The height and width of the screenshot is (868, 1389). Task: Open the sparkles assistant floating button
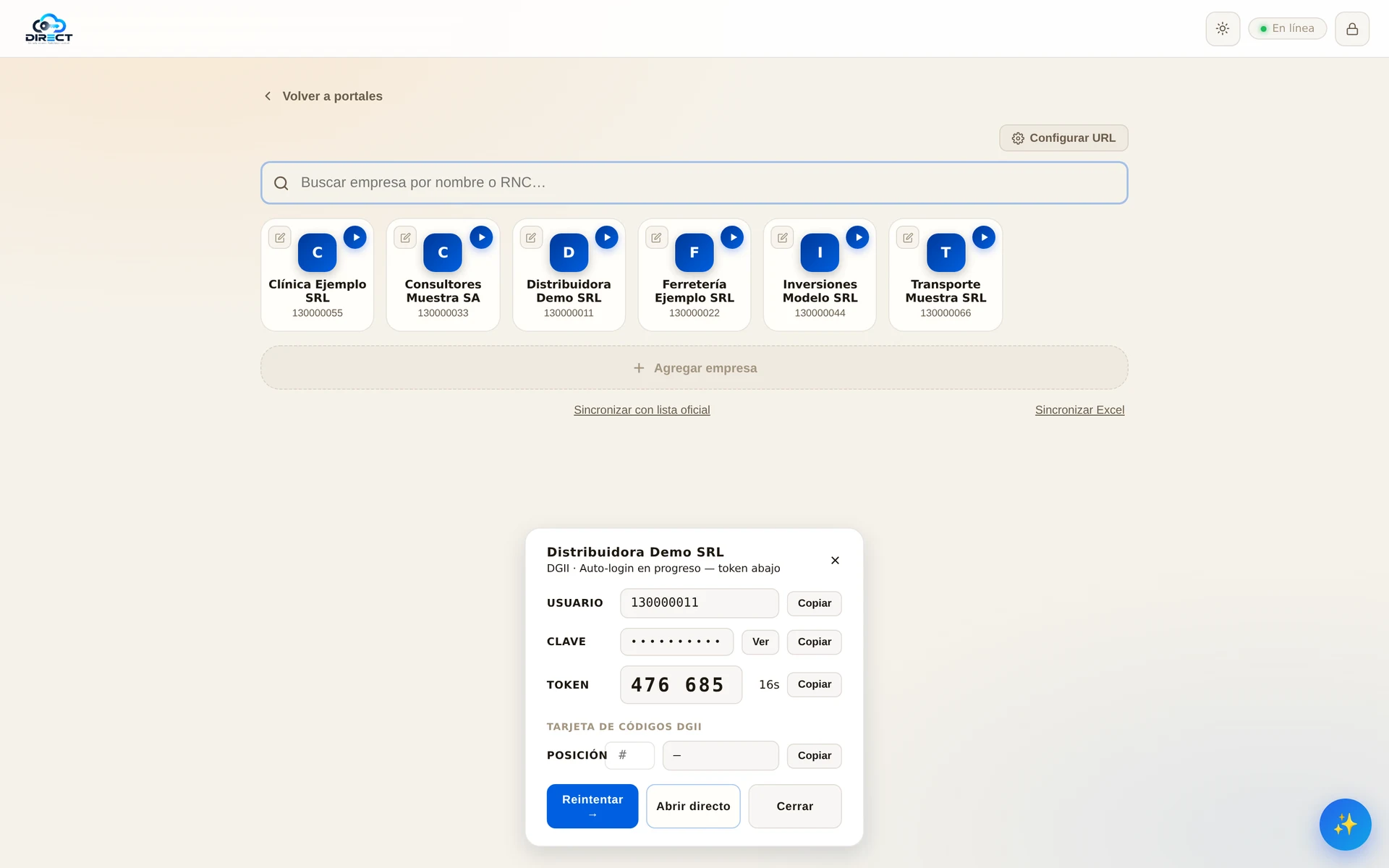click(1345, 825)
